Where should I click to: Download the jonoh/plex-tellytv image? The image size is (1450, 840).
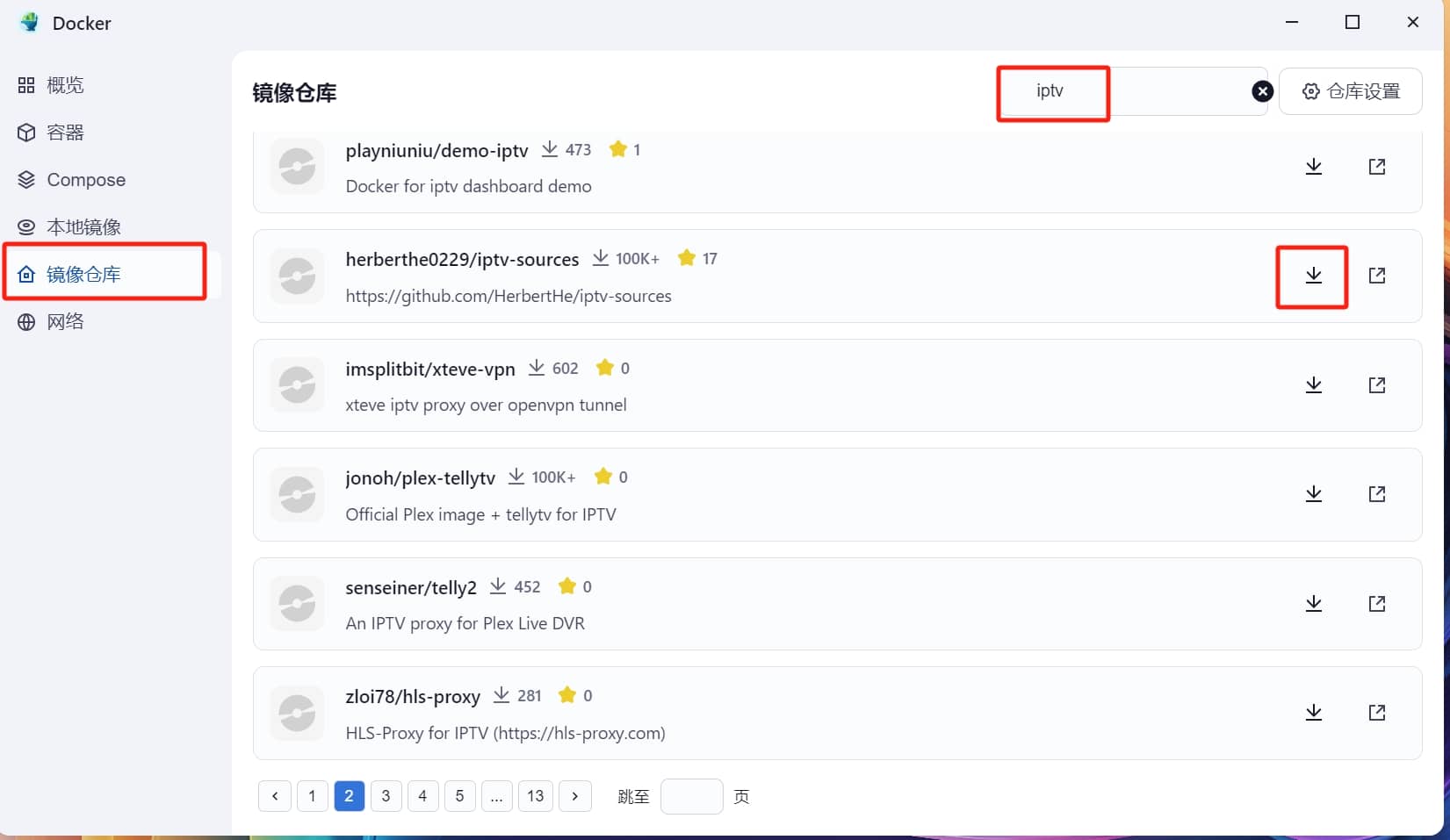[1313, 494]
